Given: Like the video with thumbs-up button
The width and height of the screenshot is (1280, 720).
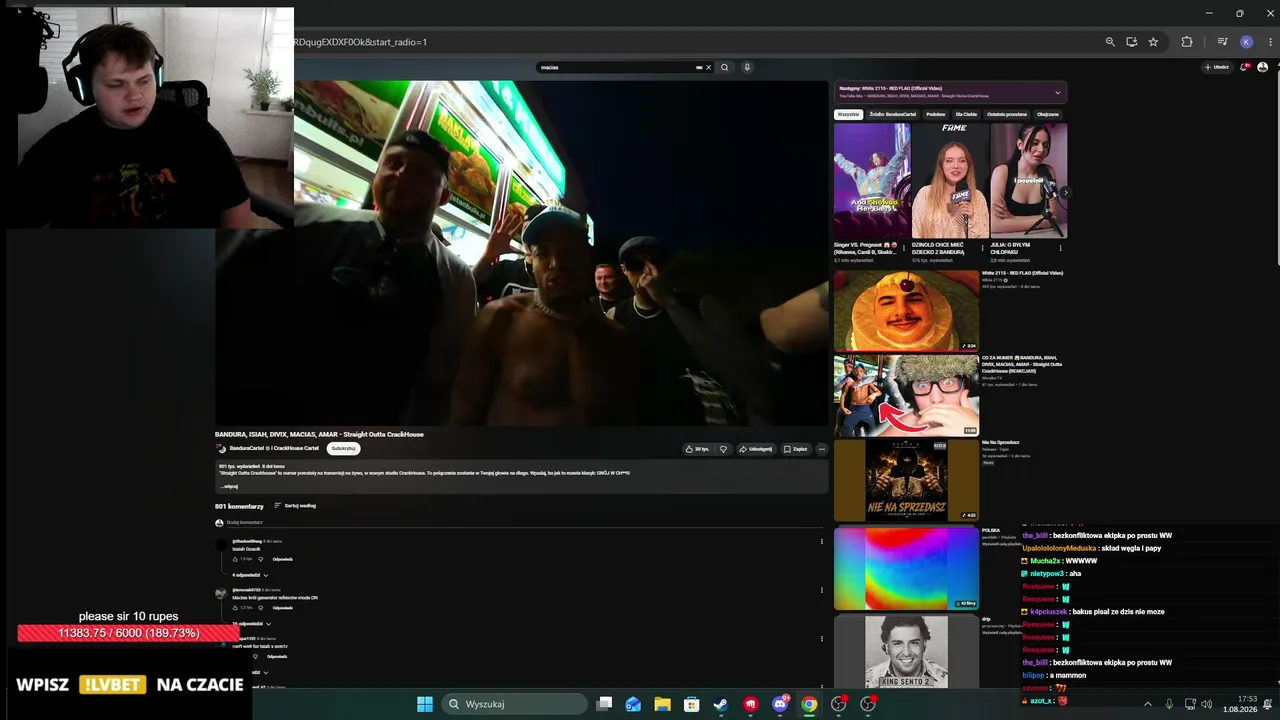Looking at the screenshot, I should [x=698, y=449].
